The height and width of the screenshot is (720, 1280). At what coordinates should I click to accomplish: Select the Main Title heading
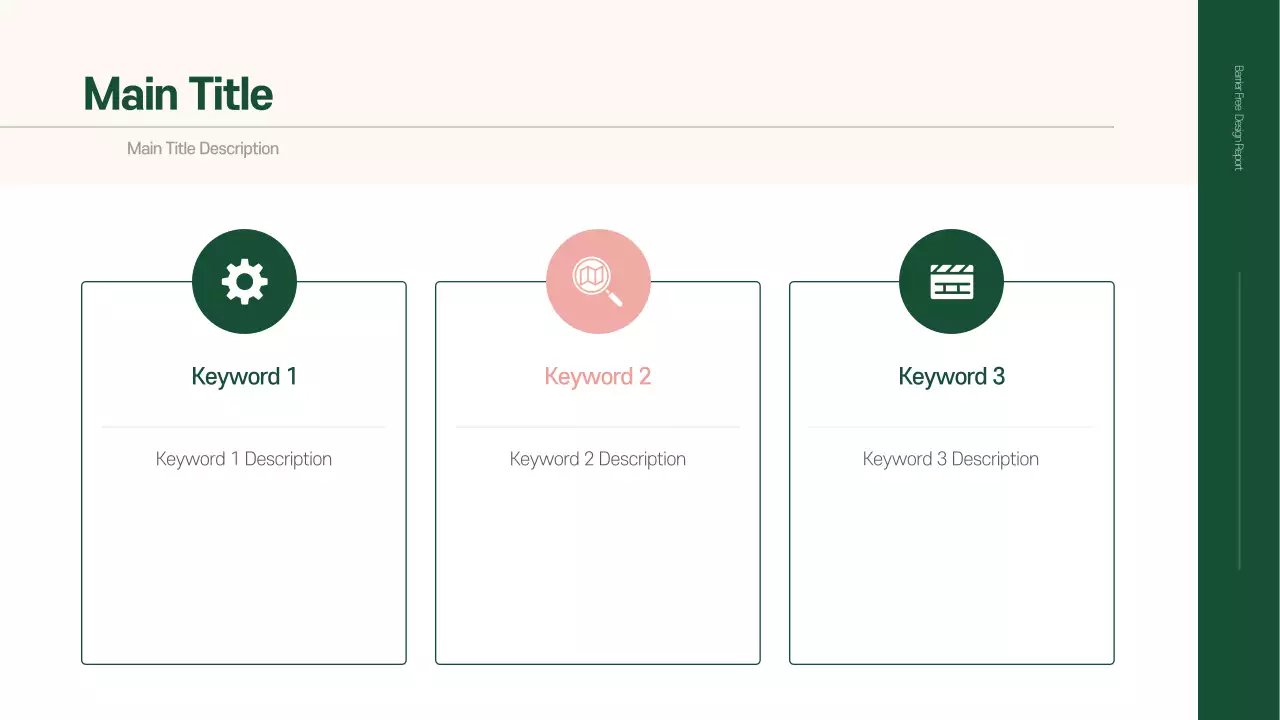tap(177, 93)
